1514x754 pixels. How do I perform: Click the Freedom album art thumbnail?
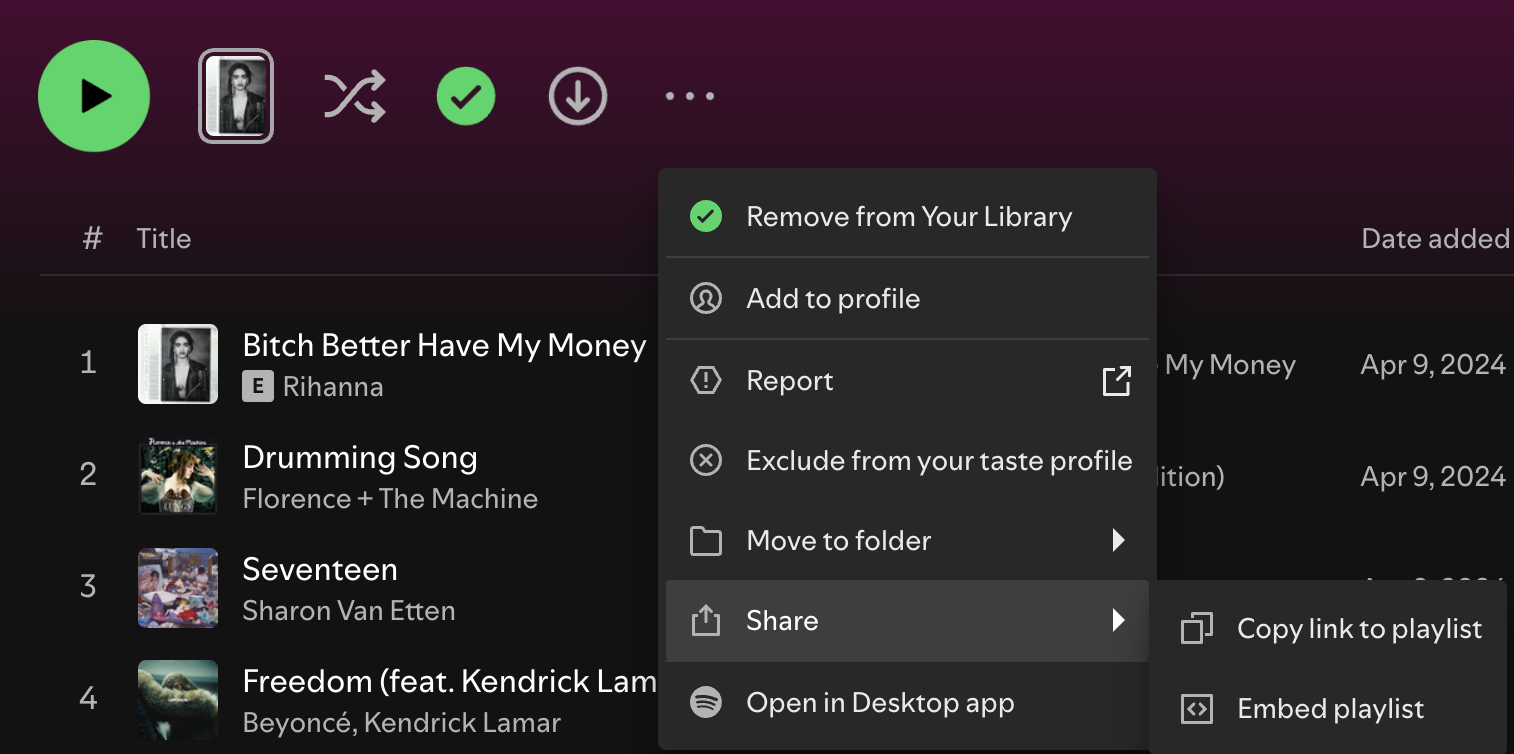(x=178, y=700)
